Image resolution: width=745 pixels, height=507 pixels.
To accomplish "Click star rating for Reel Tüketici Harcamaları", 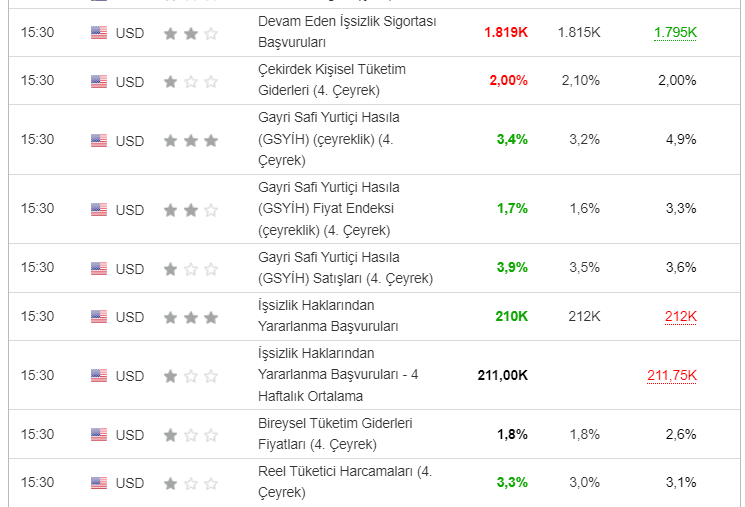I will click(x=190, y=483).
